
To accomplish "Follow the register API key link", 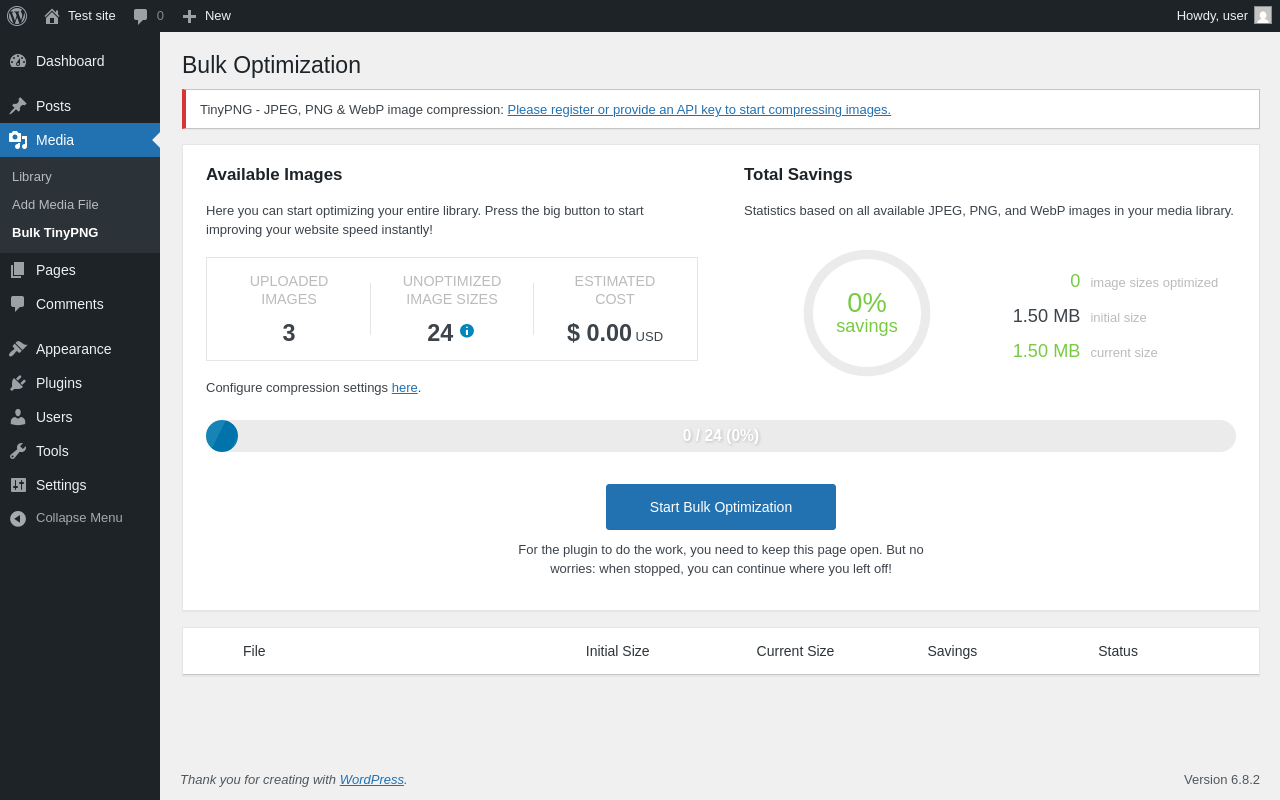I will 698,110.
